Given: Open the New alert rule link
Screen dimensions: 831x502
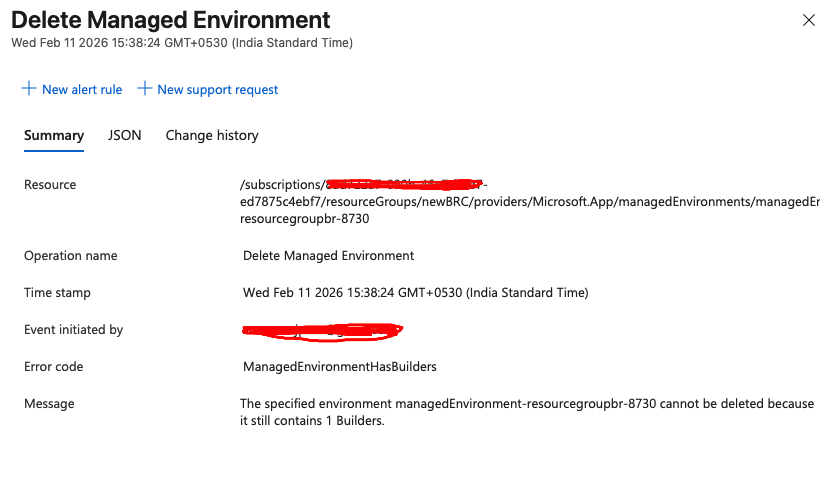Looking at the screenshot, I should pyautogui.click(x=82, y=90).
